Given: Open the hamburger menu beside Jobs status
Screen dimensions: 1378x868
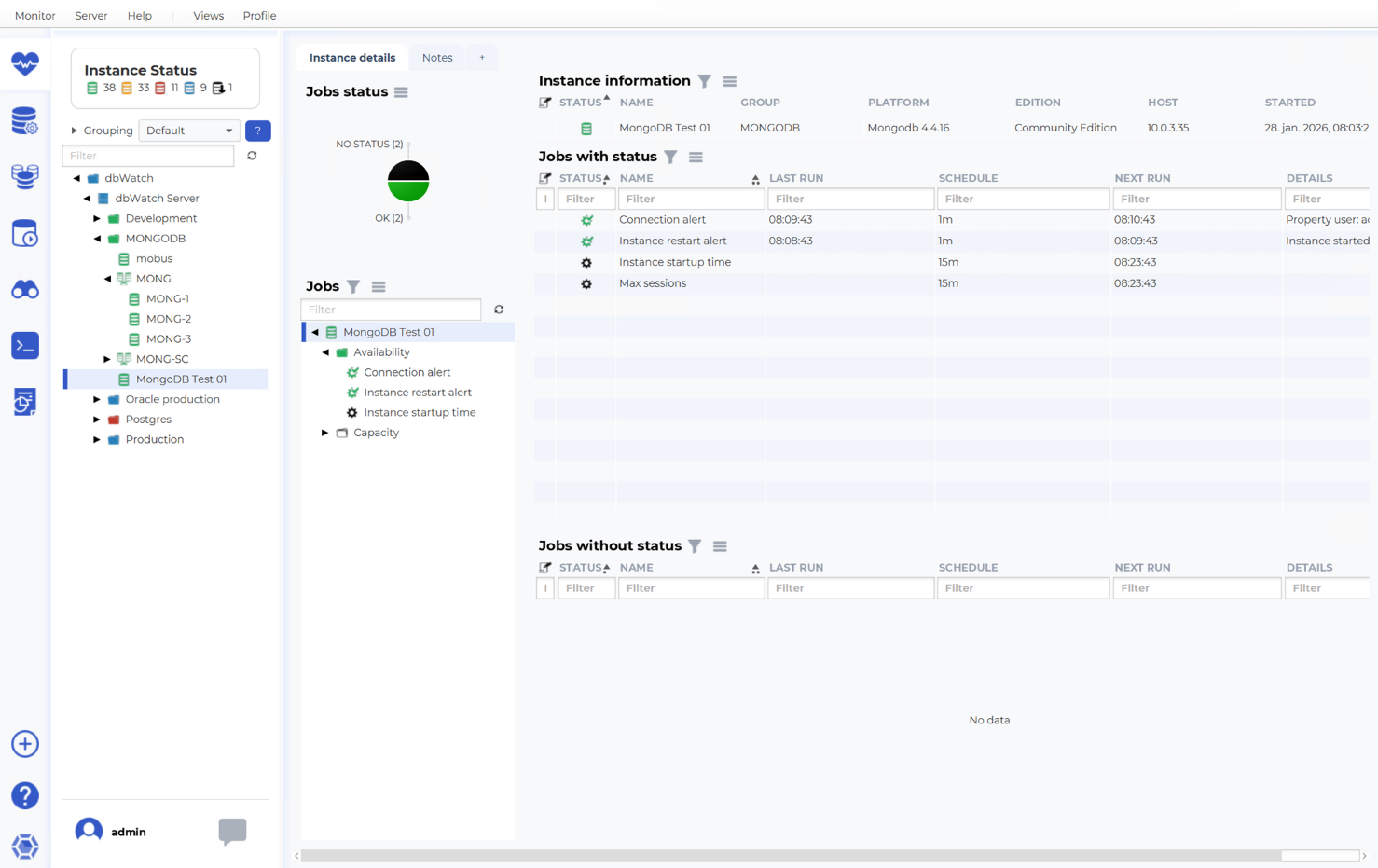Looking at the screenshot, I should (x=401, y=92).
